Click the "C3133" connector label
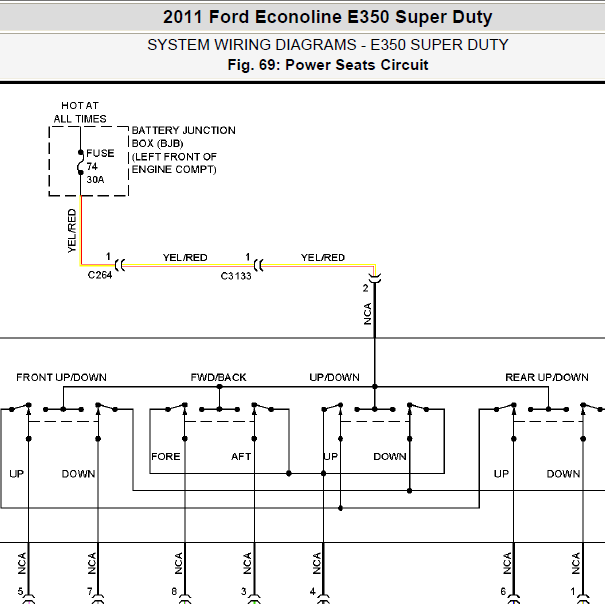 pos(236,276)
